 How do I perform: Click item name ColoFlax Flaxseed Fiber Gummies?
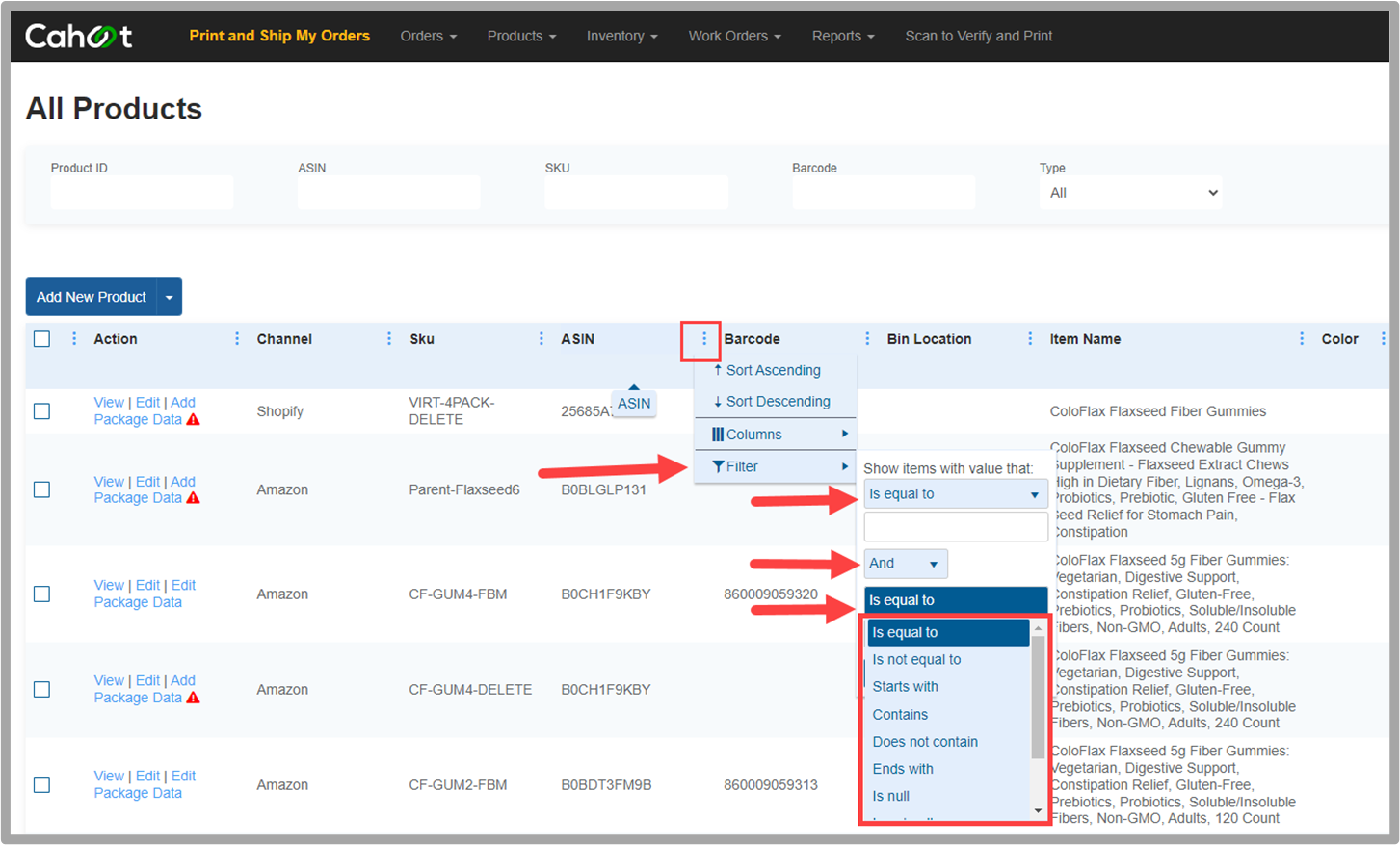1158,411
